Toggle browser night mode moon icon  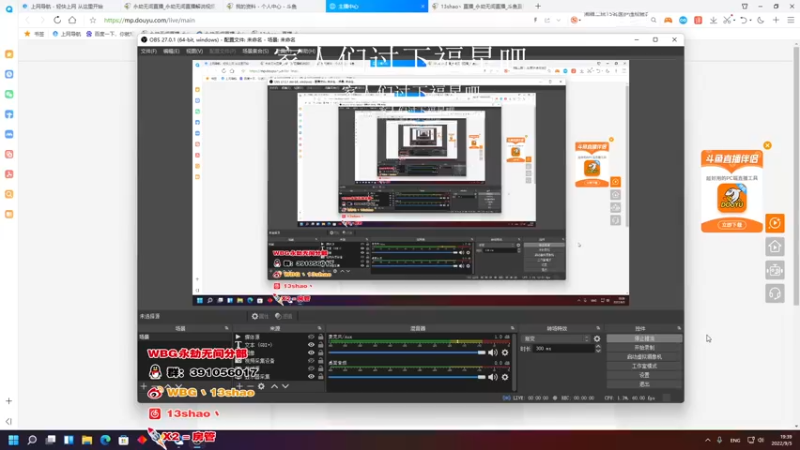(760, 20)
